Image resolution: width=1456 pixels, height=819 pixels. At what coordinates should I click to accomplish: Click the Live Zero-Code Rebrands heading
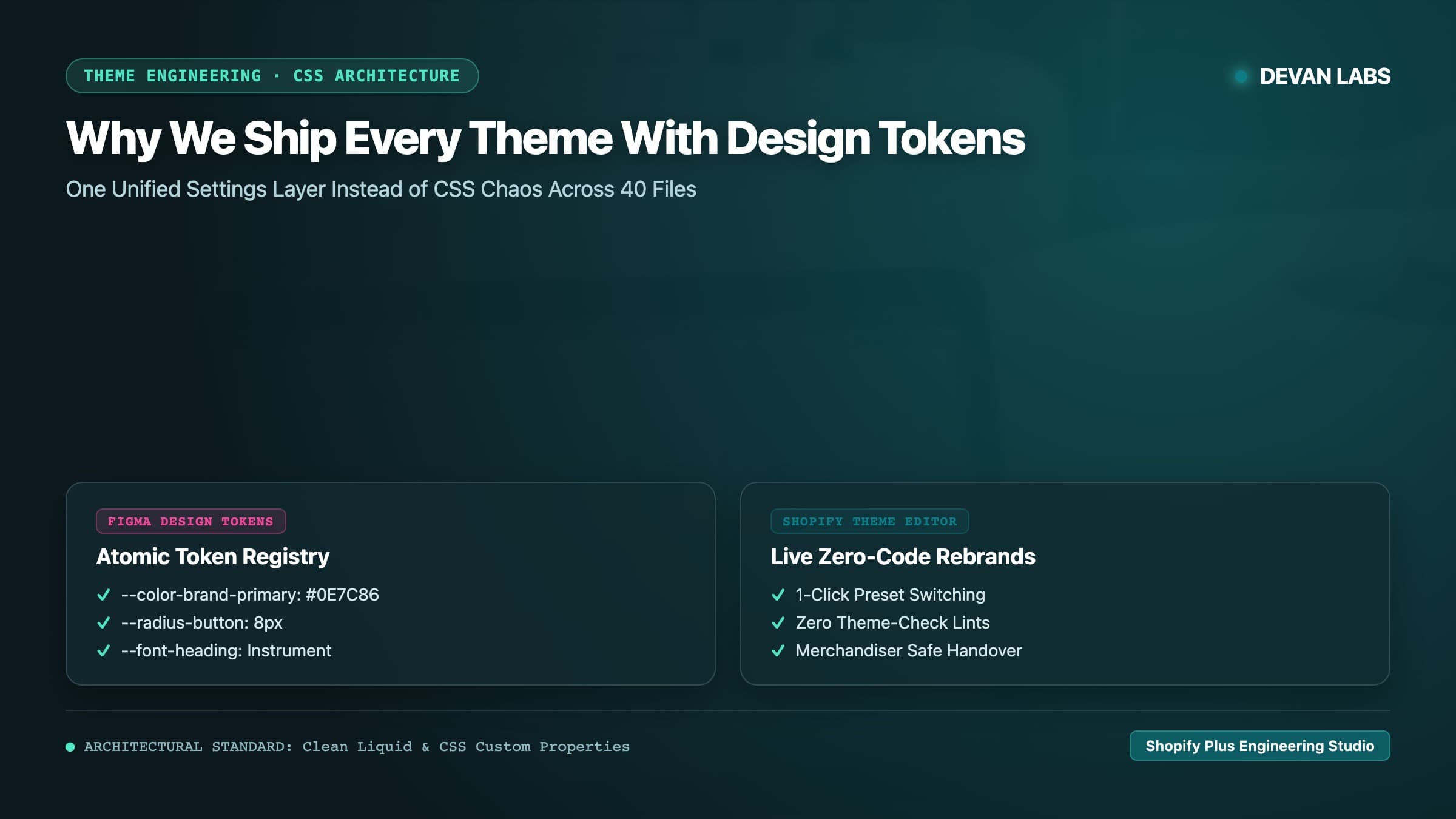903,556
